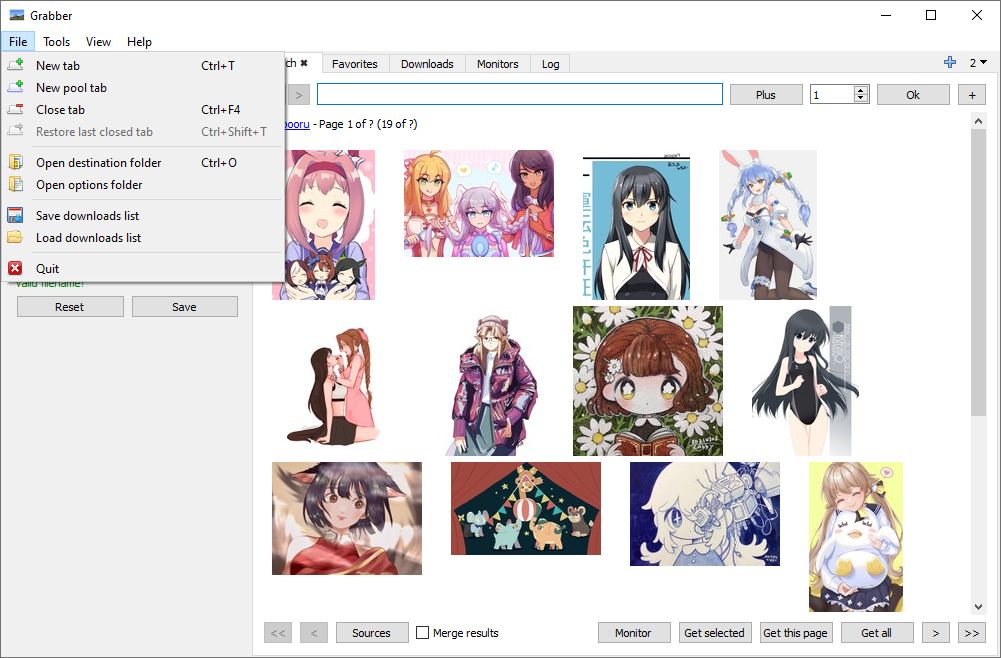Increase the page number with up arrow
Image resolution: width=1001 pixels, height=658 pixels.
point(861,90)
